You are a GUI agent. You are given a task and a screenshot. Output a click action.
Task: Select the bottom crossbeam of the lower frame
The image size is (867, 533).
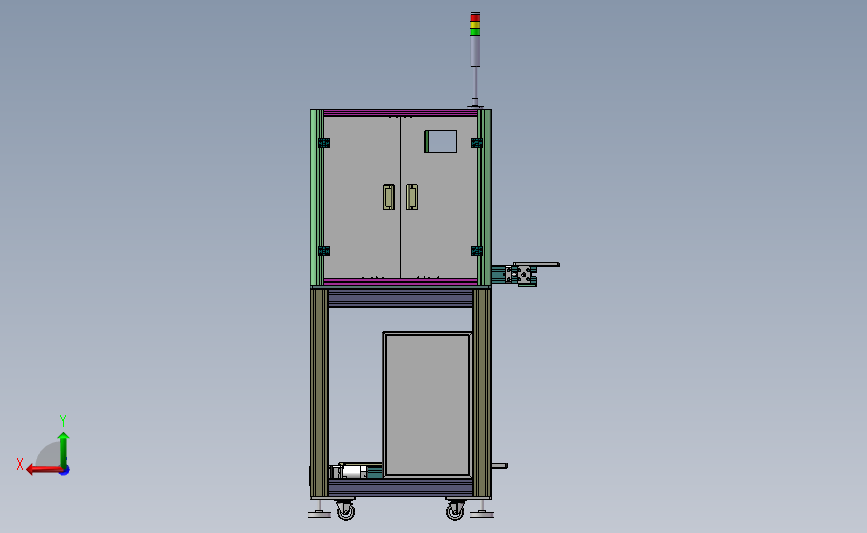(400, 488)
